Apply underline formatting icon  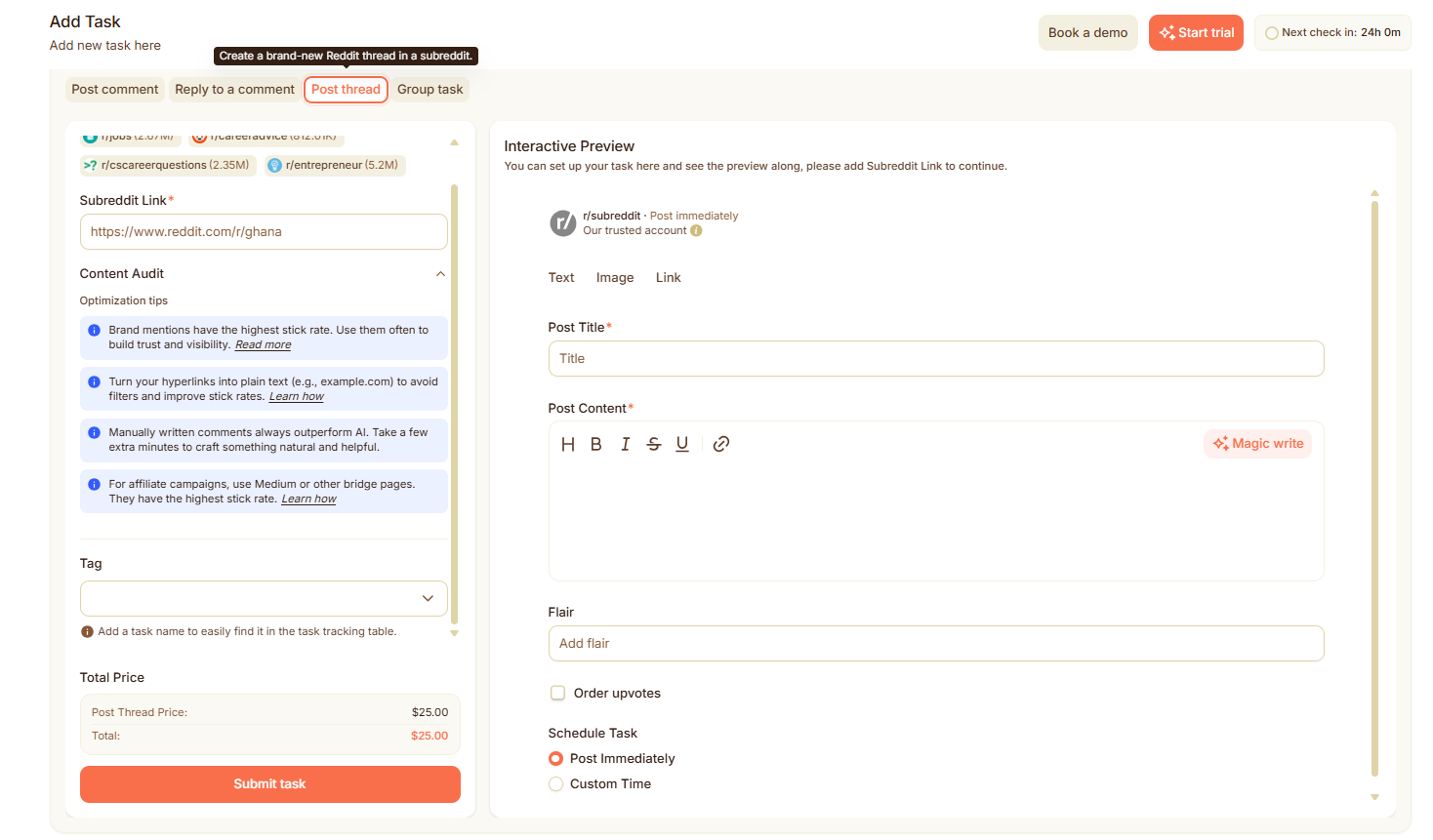(x=682, y=444)
